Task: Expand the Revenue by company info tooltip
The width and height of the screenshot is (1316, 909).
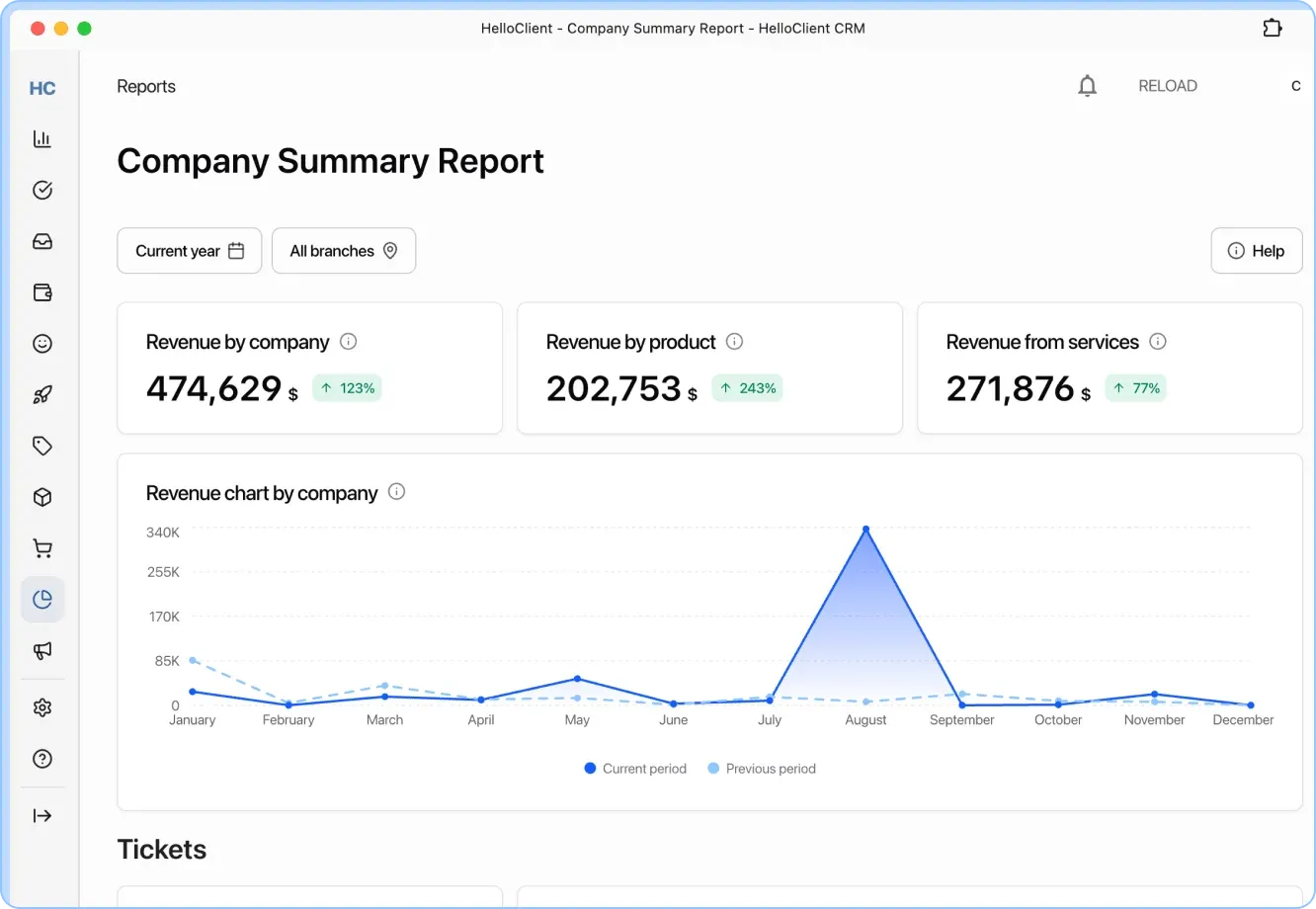Action: point(348,341)
